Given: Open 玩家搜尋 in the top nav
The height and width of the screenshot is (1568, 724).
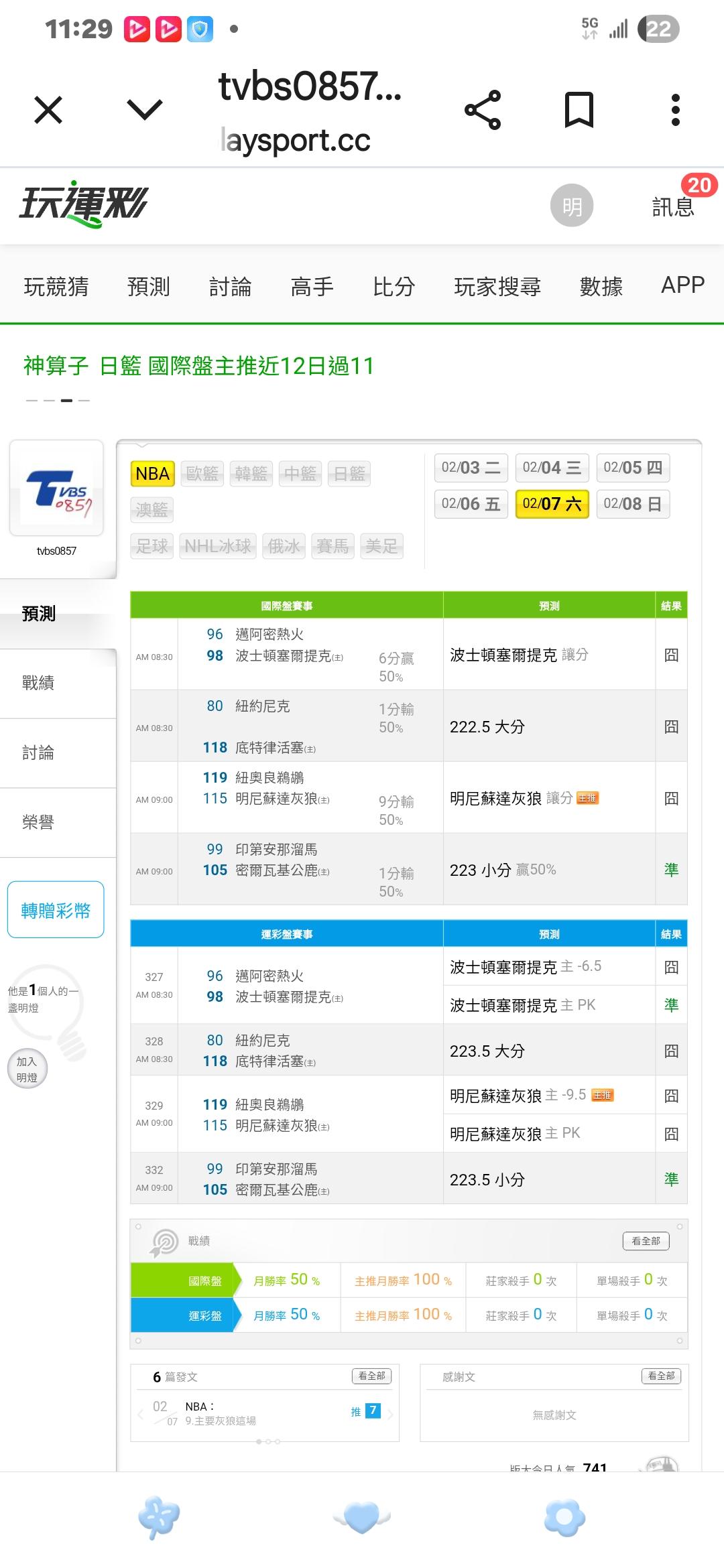Looking at the screenshot, I should (x=497, y=287).
